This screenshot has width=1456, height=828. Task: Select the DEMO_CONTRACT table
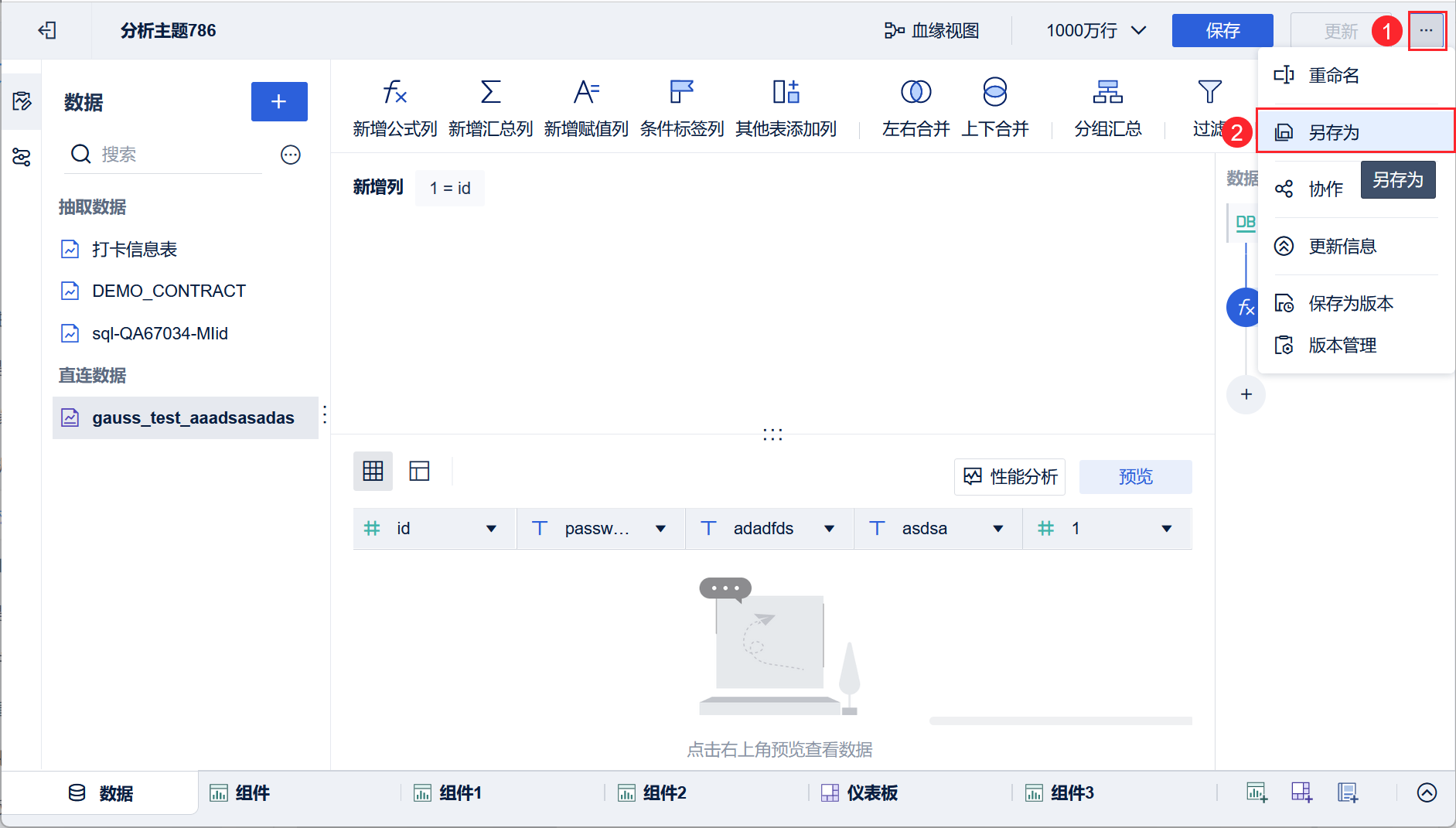tap(186, 291)
